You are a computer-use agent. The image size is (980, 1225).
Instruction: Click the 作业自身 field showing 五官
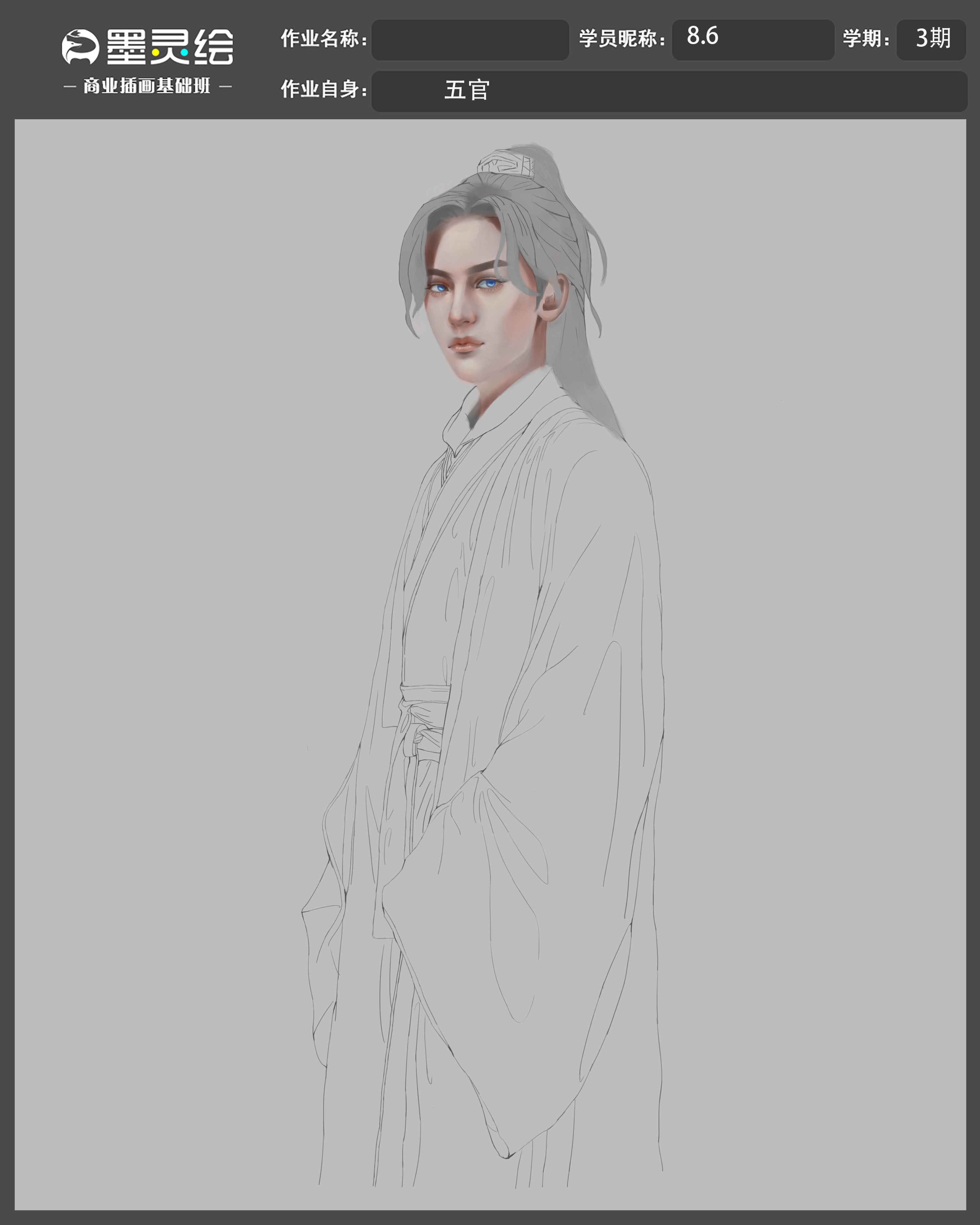pos(669,91)
